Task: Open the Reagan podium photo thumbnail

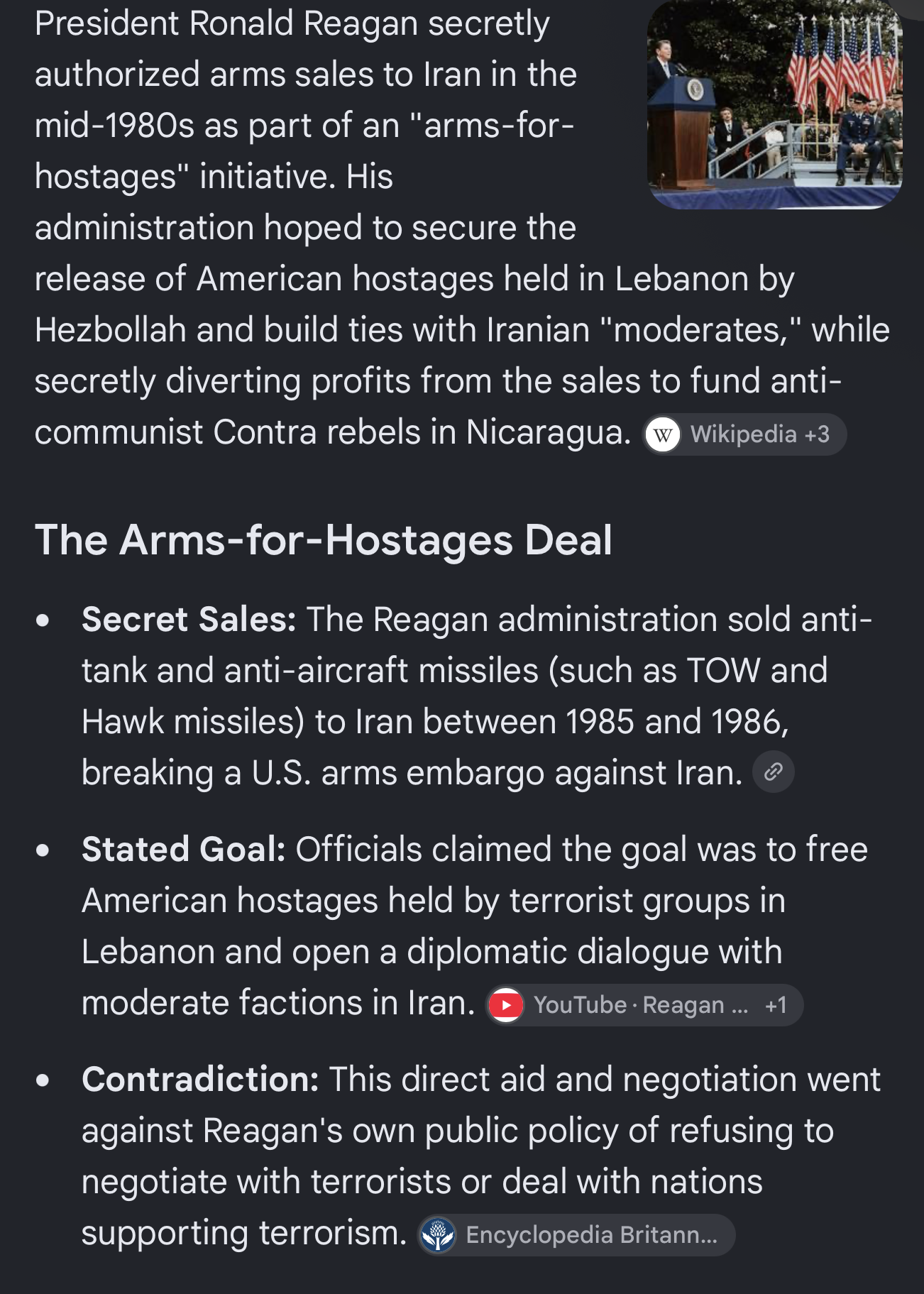Action: 775,104
